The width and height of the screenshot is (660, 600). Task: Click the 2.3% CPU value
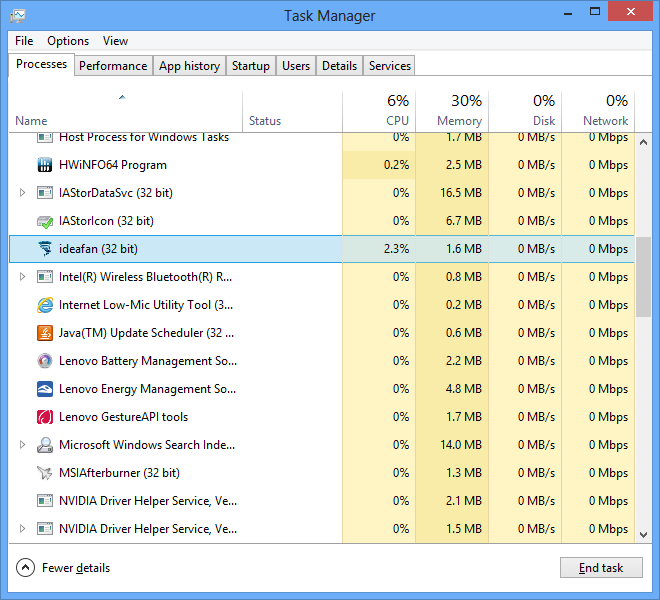point(396,249)
